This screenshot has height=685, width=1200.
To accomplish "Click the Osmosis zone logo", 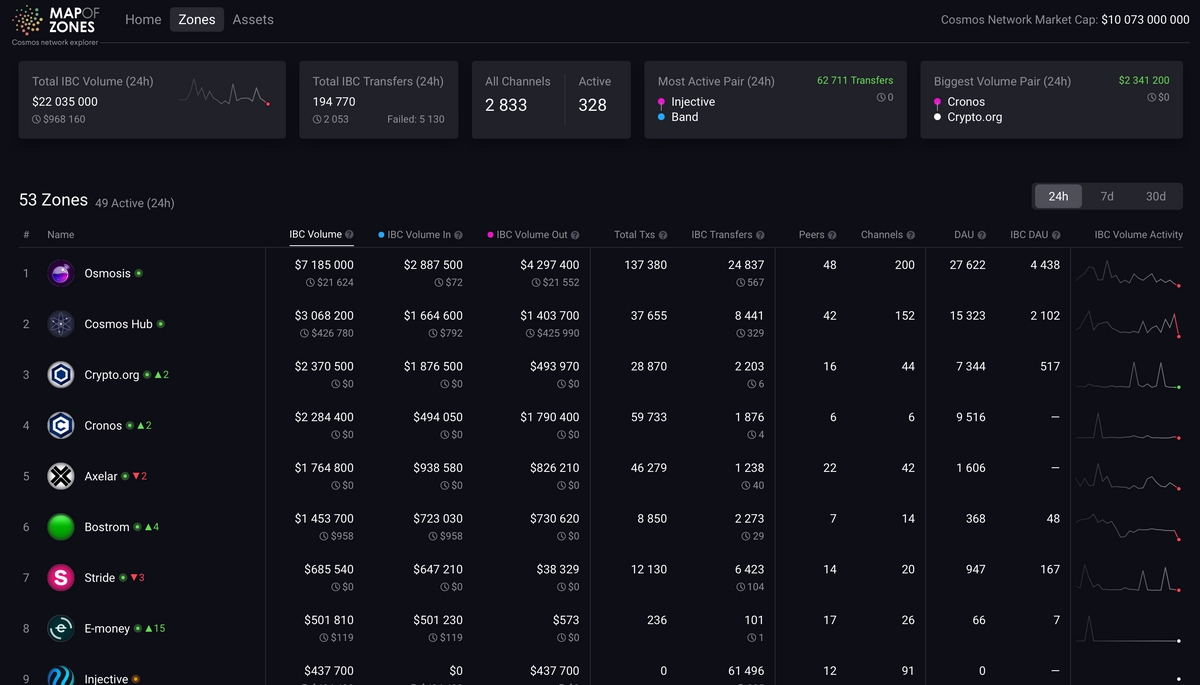I will [61, 273].
